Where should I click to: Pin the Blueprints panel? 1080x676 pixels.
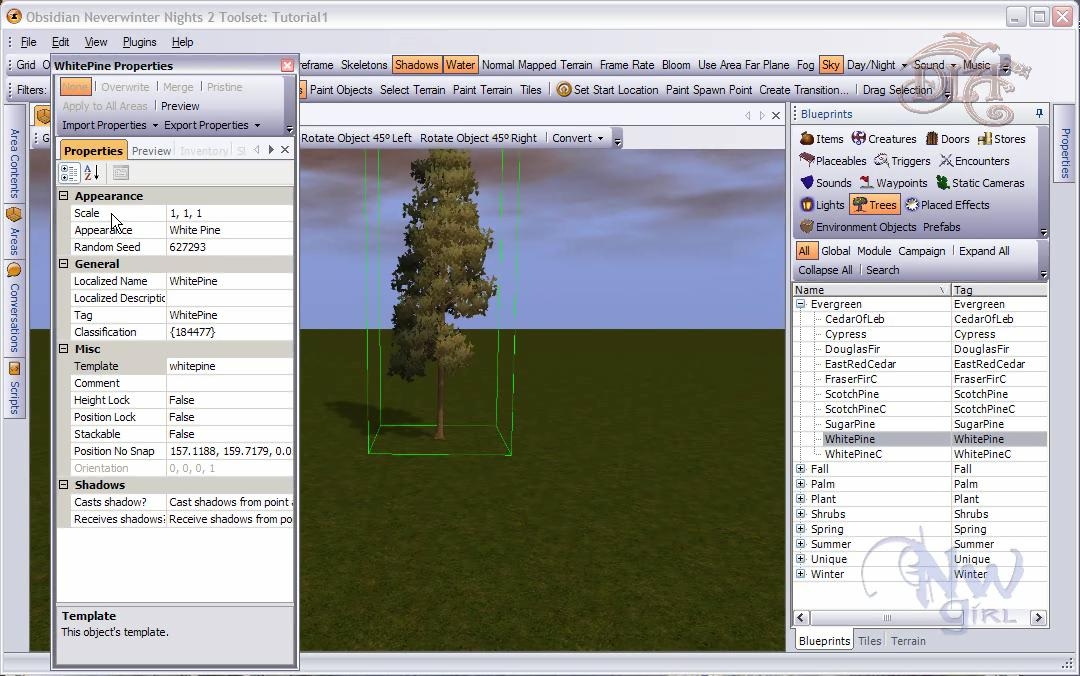point(1039,114)
